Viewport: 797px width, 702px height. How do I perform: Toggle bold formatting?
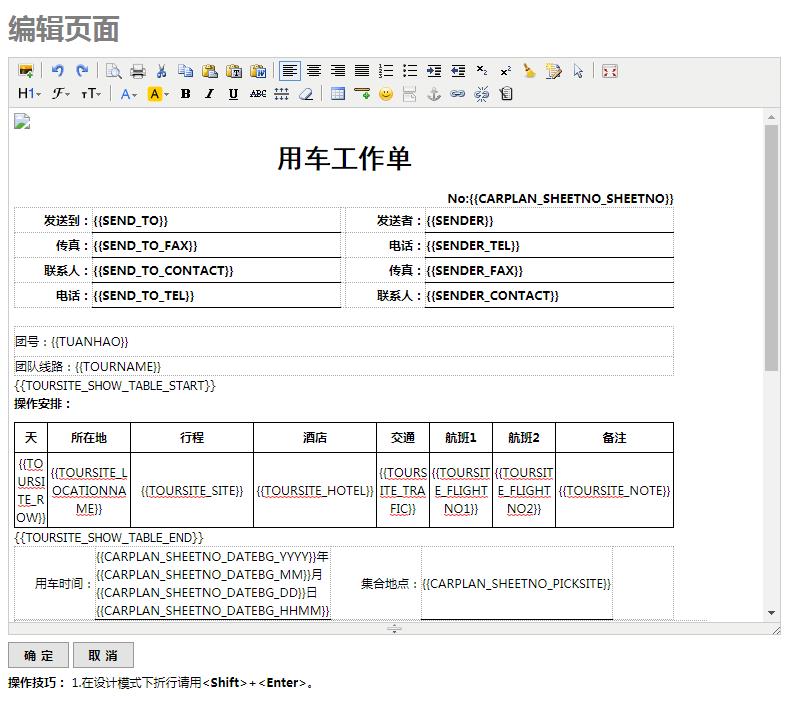click(186, 94)
